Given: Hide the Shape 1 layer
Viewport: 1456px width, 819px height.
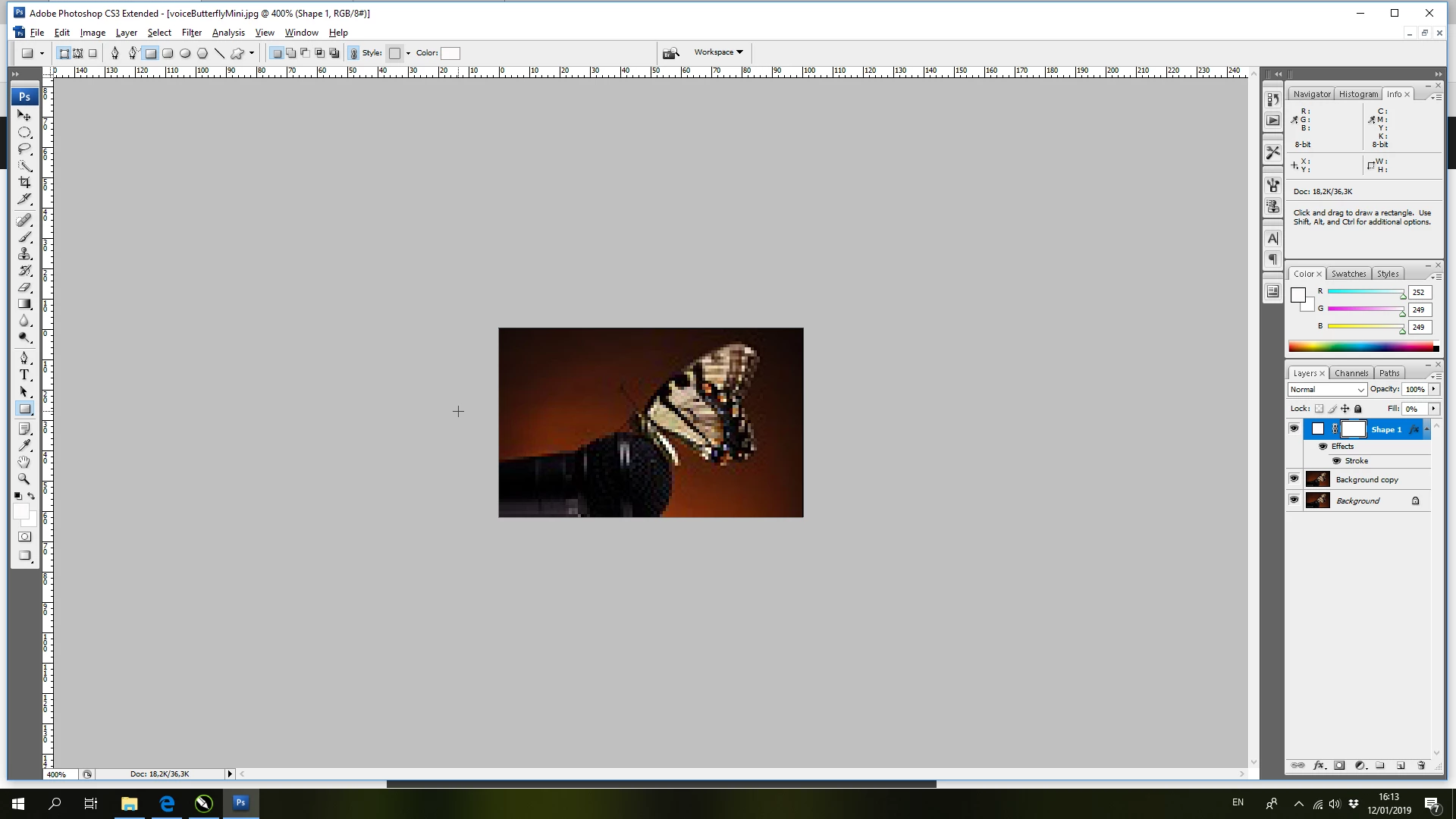Looking at the screenshot, I should pyautogui.click(x=1294, y=428).
